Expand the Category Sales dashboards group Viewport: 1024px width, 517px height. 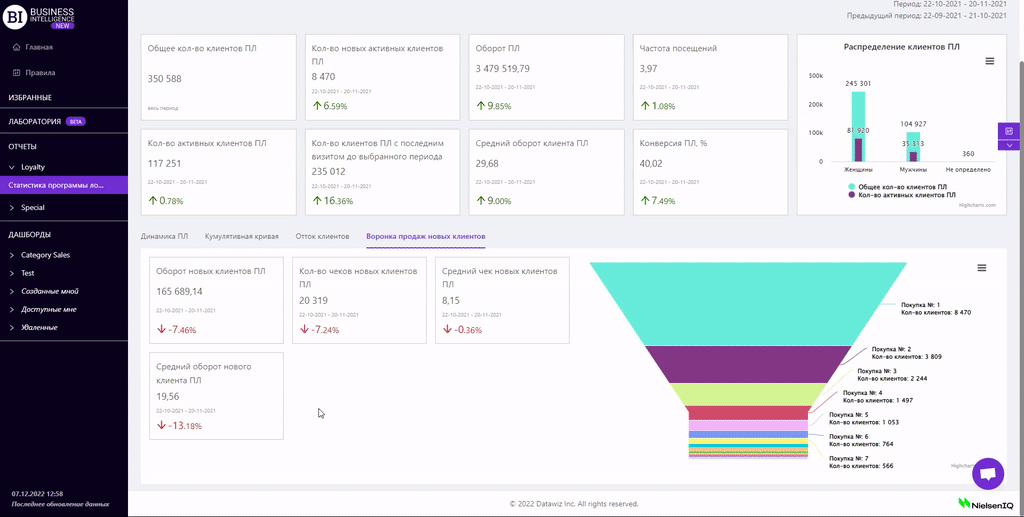point(12,255)
